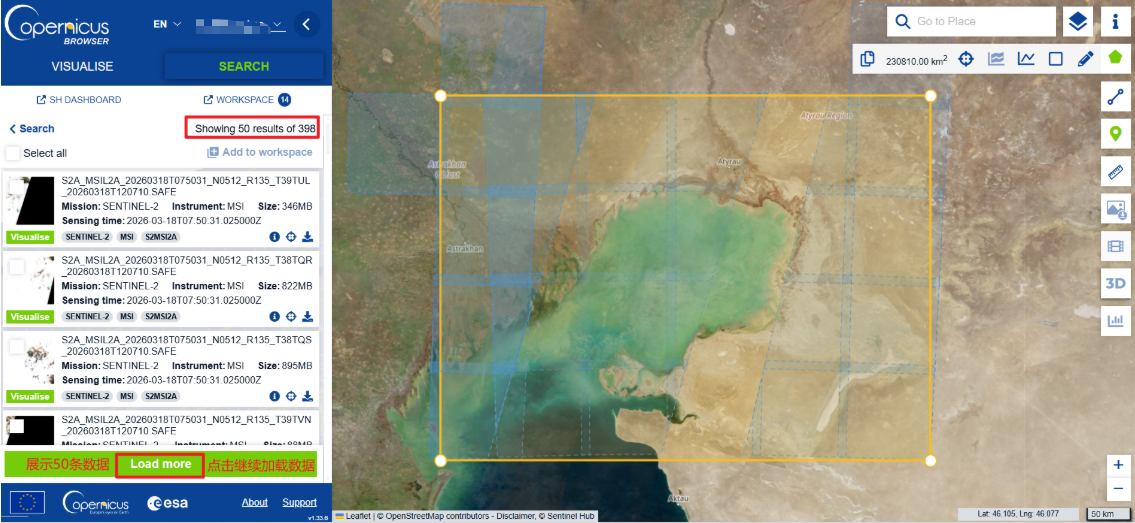Open the Support link in the footer
The image size is (1135, 523).
[x=300, y=502]
